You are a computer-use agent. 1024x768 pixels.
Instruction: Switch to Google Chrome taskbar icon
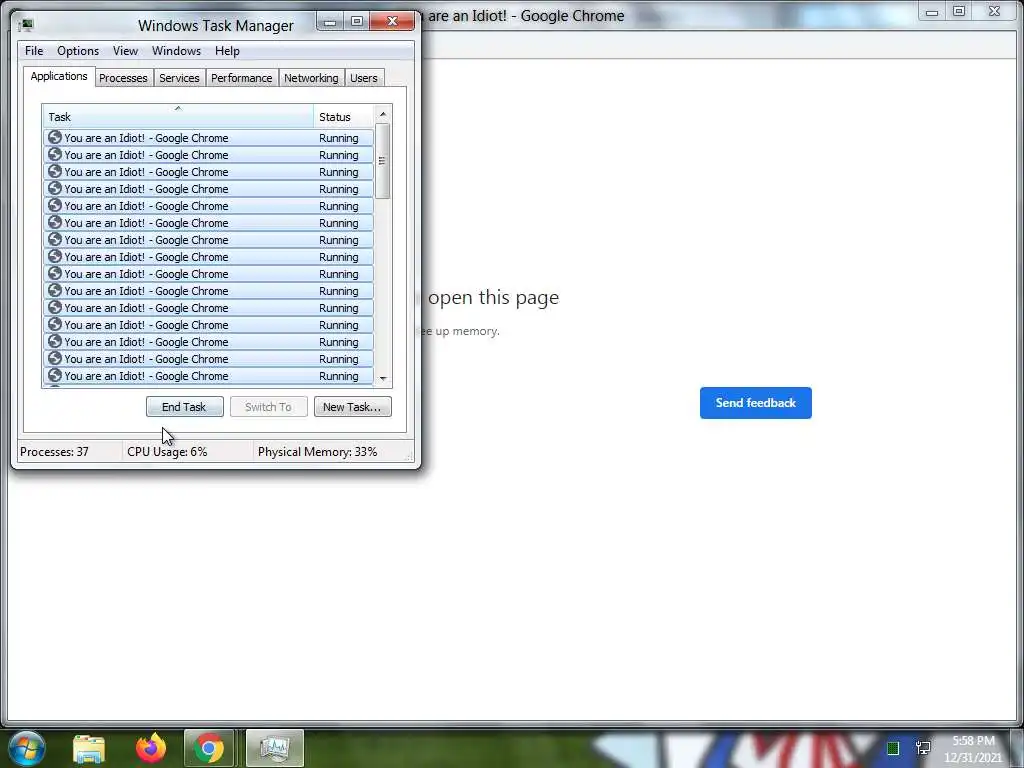(x=208, y=748)
